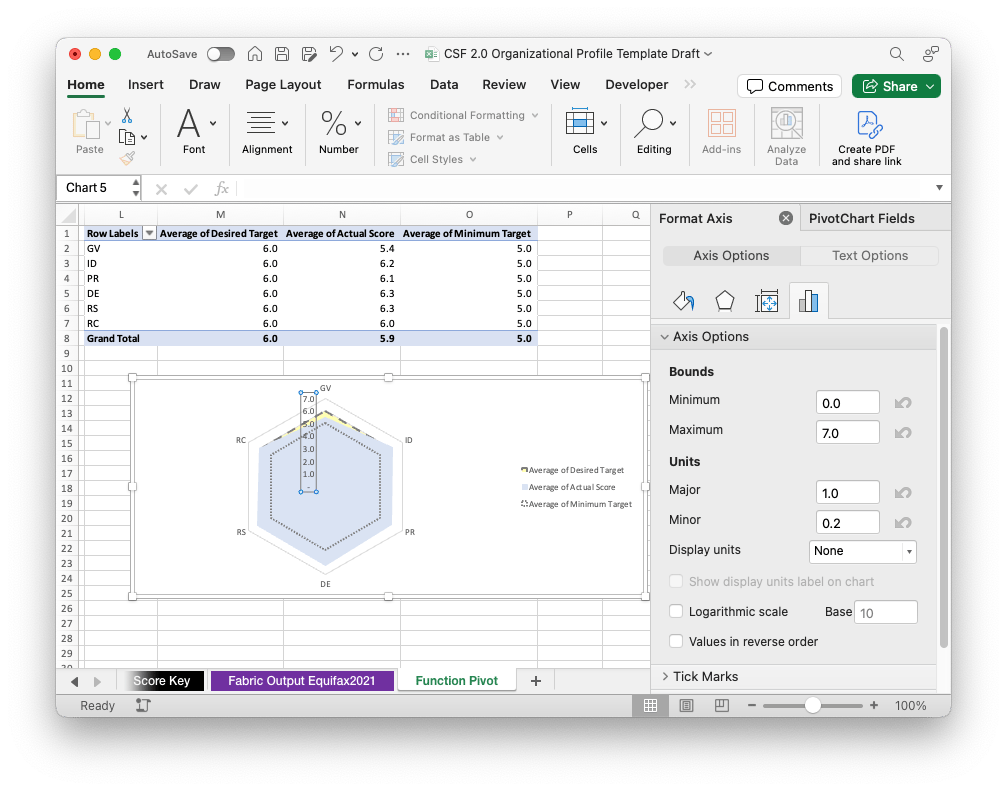The height and width of the screenshot is (791, 1007).
Task: Expand the formula bar arrow
Action: [x=939, y=187]
